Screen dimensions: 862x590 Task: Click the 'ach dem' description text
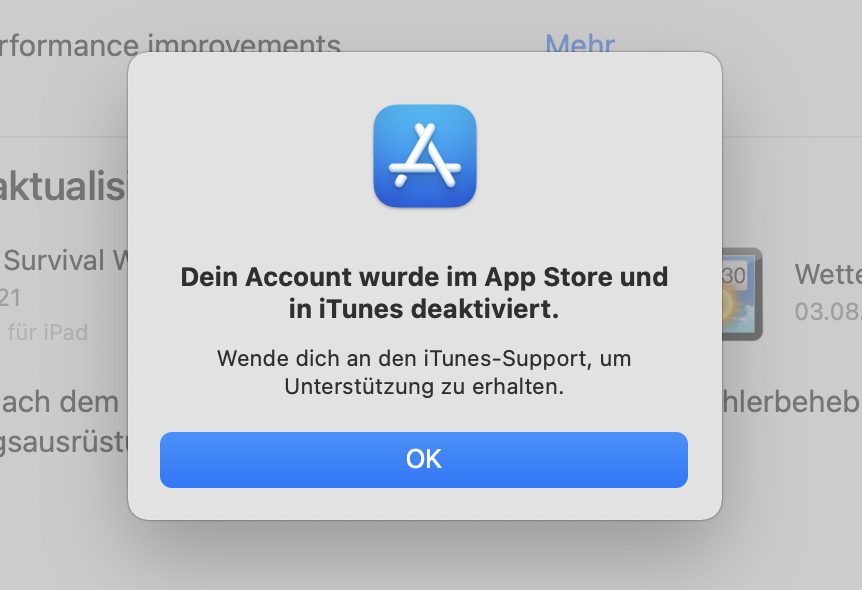pos(59,402)
